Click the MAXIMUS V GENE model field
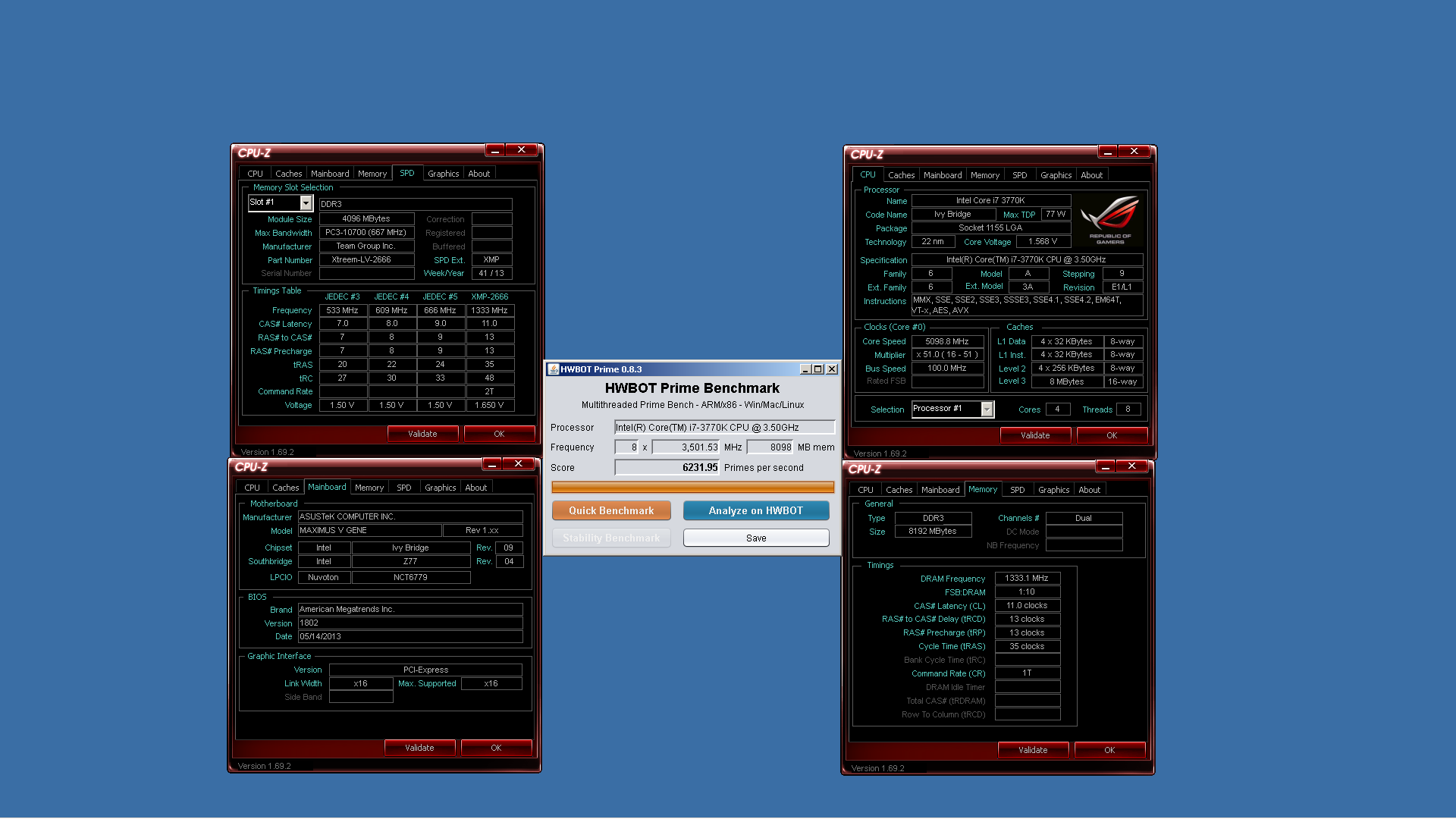This screenshot has height=819, width=1456. (x=369, y=531)
